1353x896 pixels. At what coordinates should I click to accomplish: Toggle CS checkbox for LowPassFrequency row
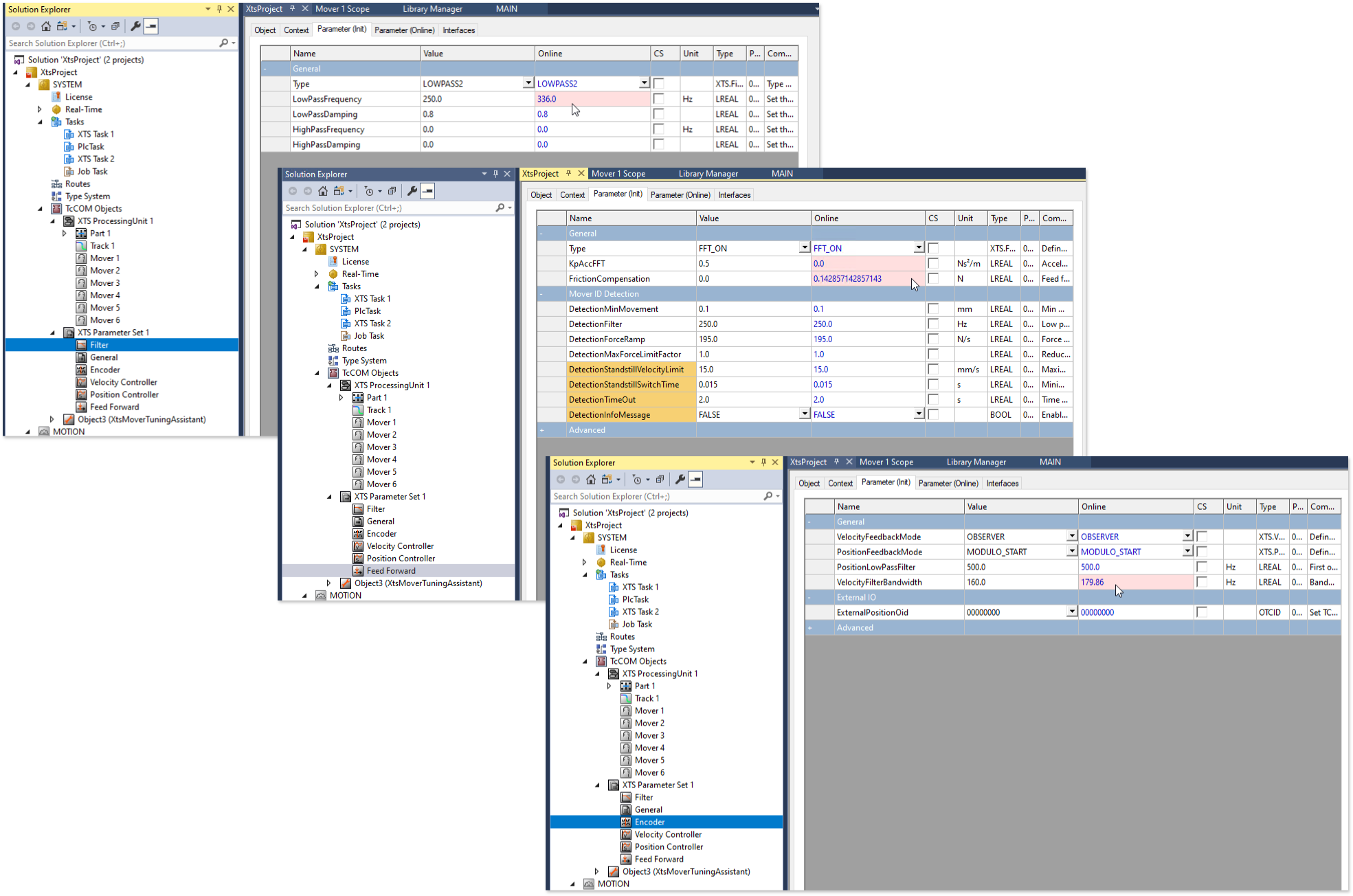(x=659, y=99)
